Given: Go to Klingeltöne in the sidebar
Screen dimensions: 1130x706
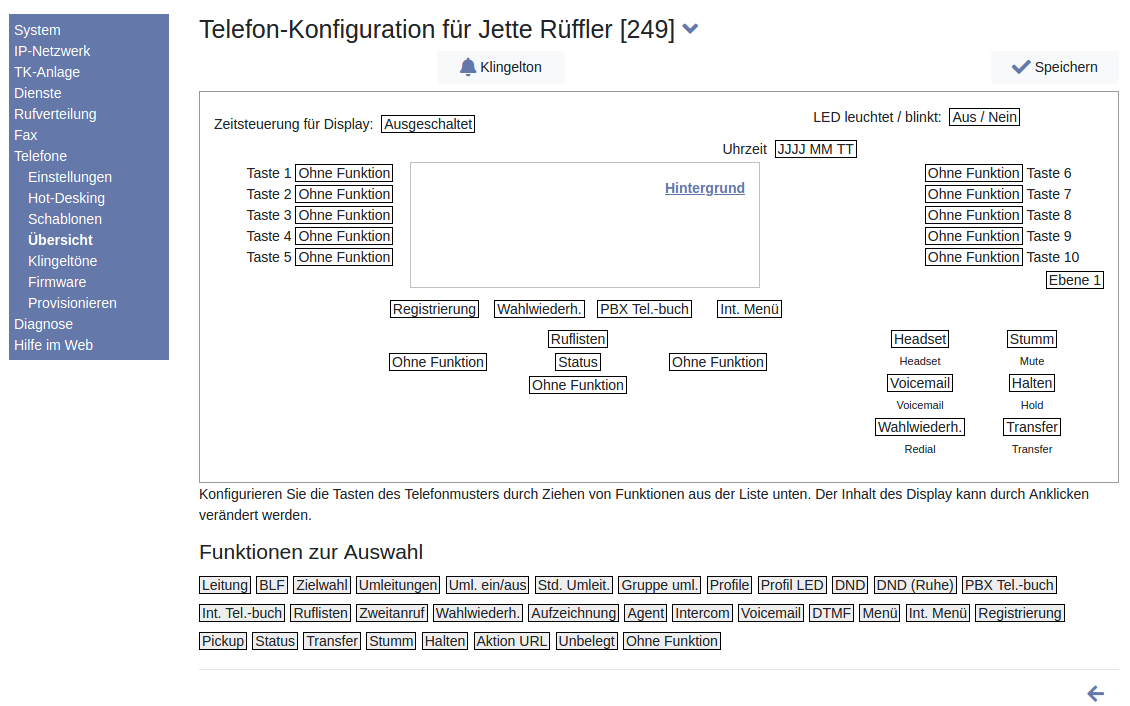Looking at the screenshot, I should 62,261.
